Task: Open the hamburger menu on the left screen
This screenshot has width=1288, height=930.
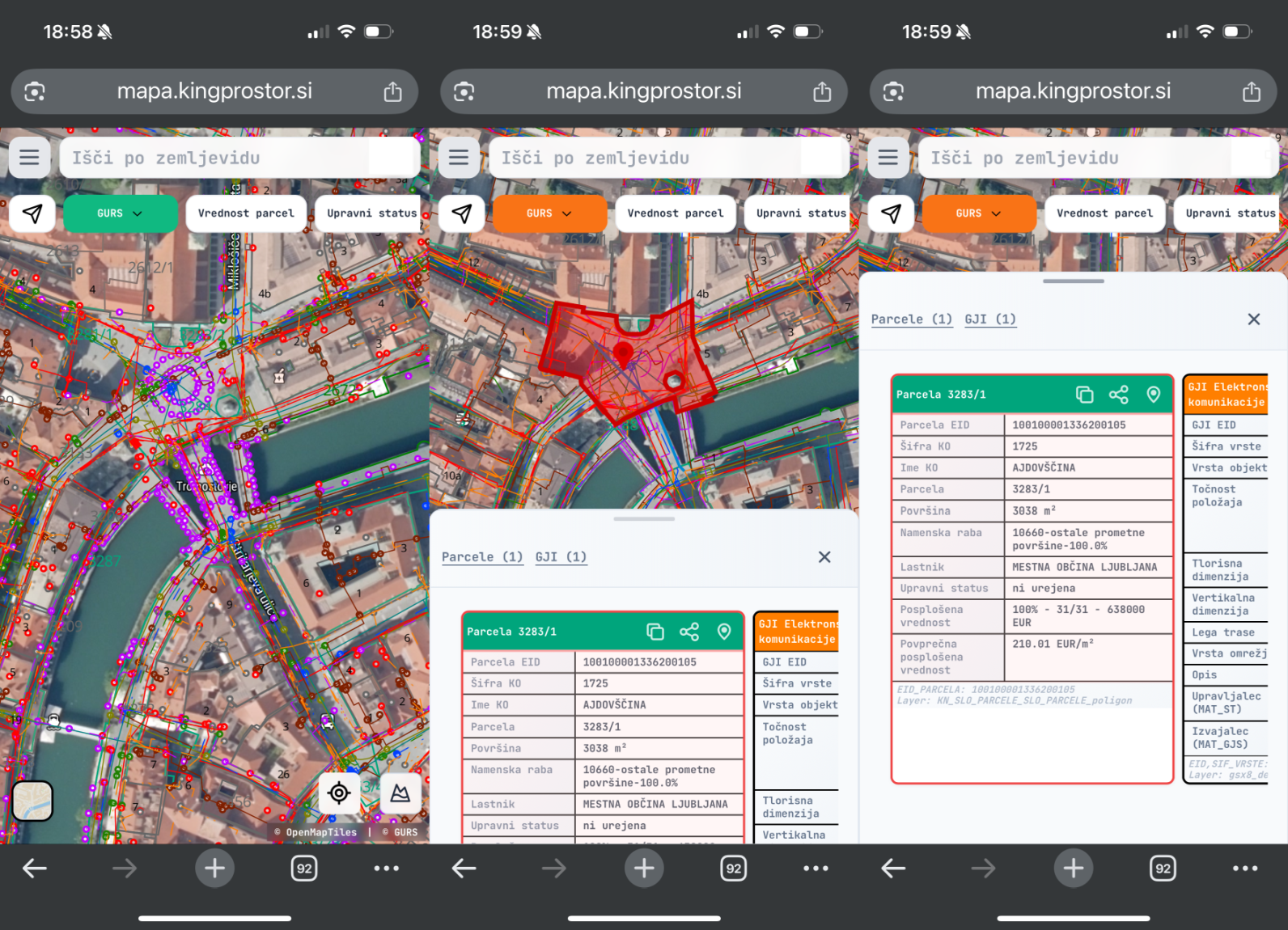Action: click(29, 158)
